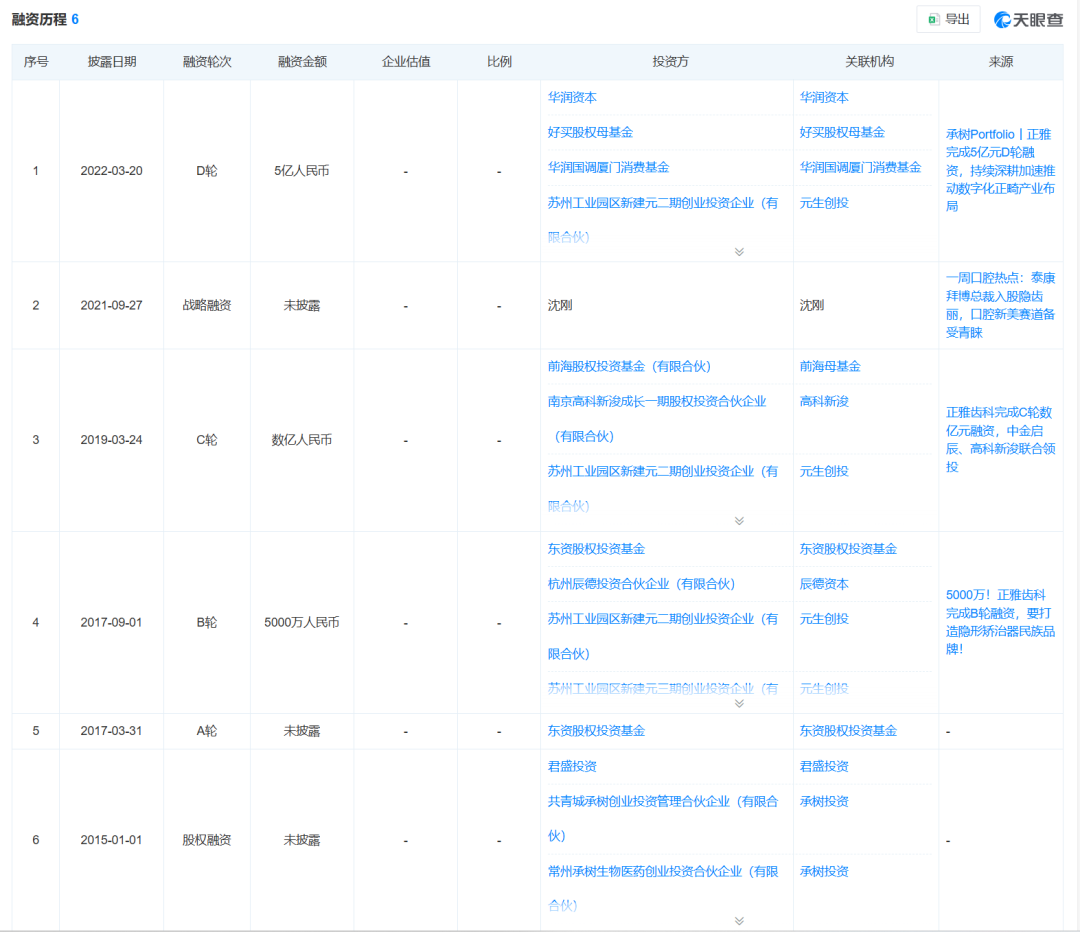Expand investor list for C轮 row
This screenshot has height=932, width=1080.
click(x=739, y=521)
